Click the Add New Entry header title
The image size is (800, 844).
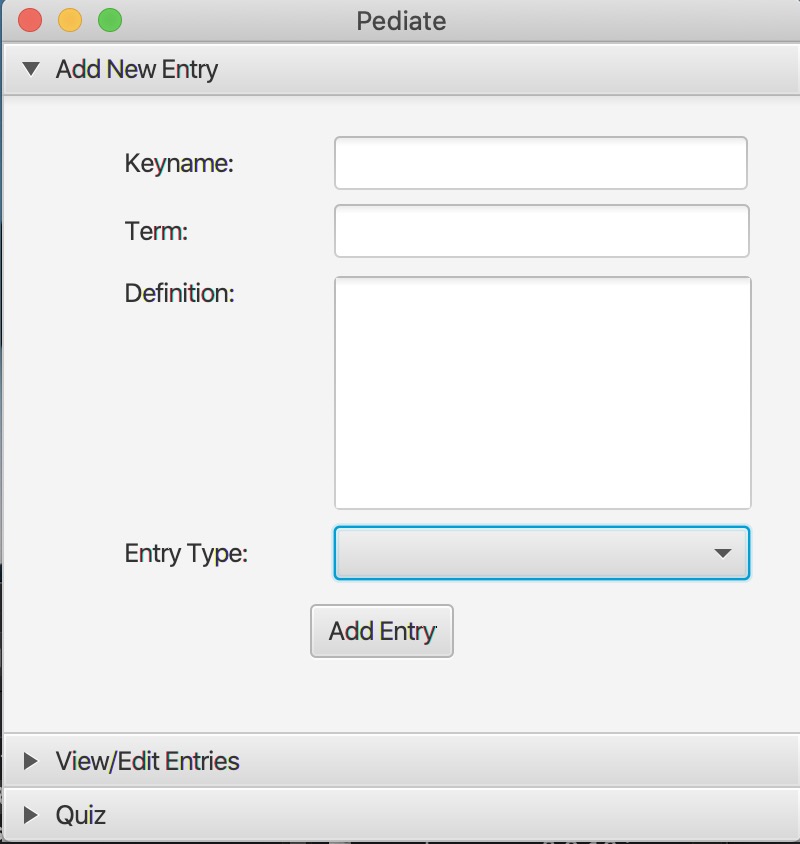point(137,70)
